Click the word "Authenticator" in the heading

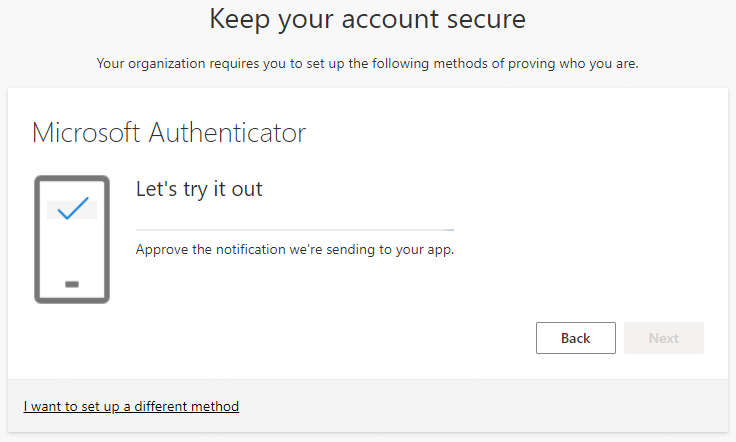pos(227,132)
